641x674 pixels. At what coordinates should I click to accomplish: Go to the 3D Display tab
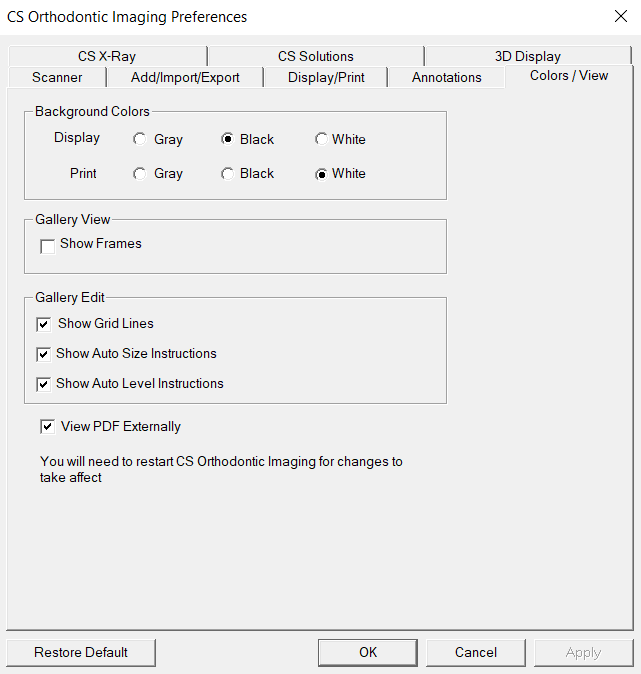pos(528,56)
